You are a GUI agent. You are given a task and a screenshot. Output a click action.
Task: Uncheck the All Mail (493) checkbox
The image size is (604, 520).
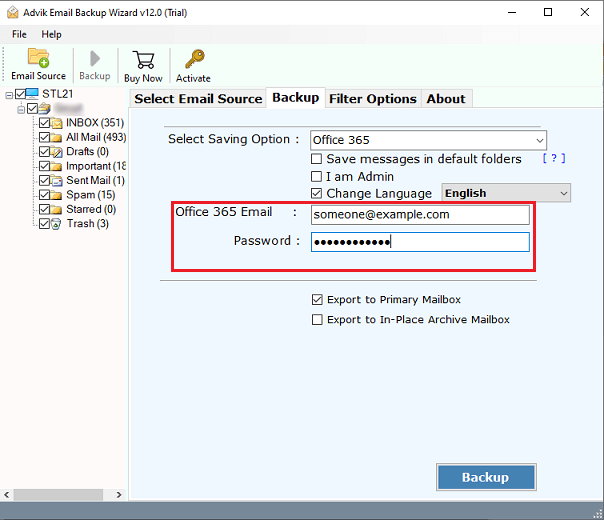tap(44, 137)
